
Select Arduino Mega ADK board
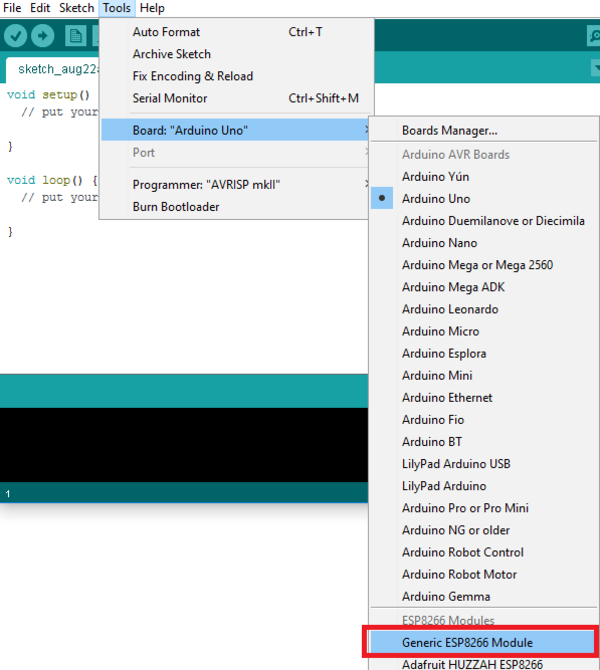point(484,287)
